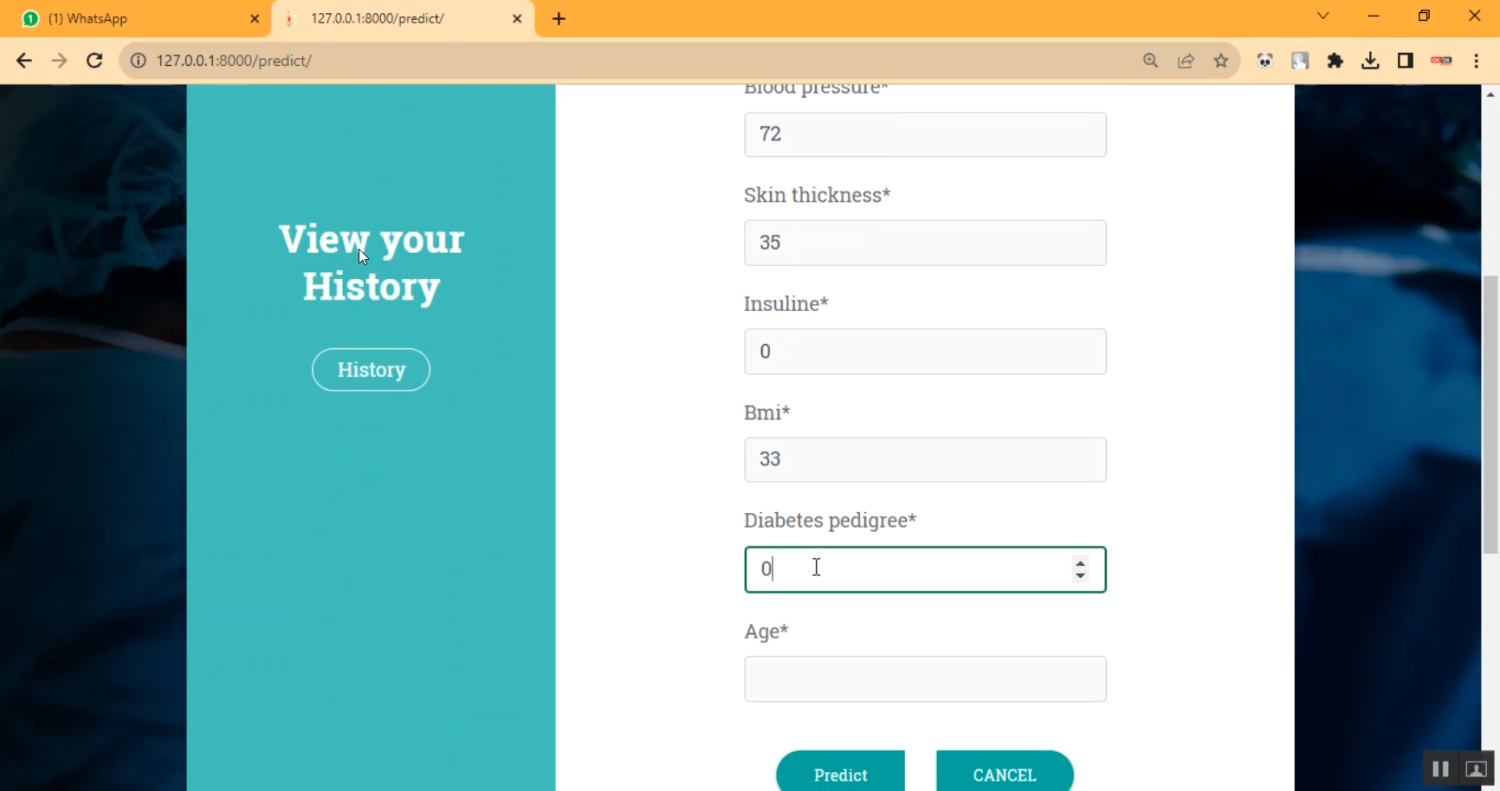
Task: Click the "Diabetes pedigree*" label
Action: pos(830,521)
